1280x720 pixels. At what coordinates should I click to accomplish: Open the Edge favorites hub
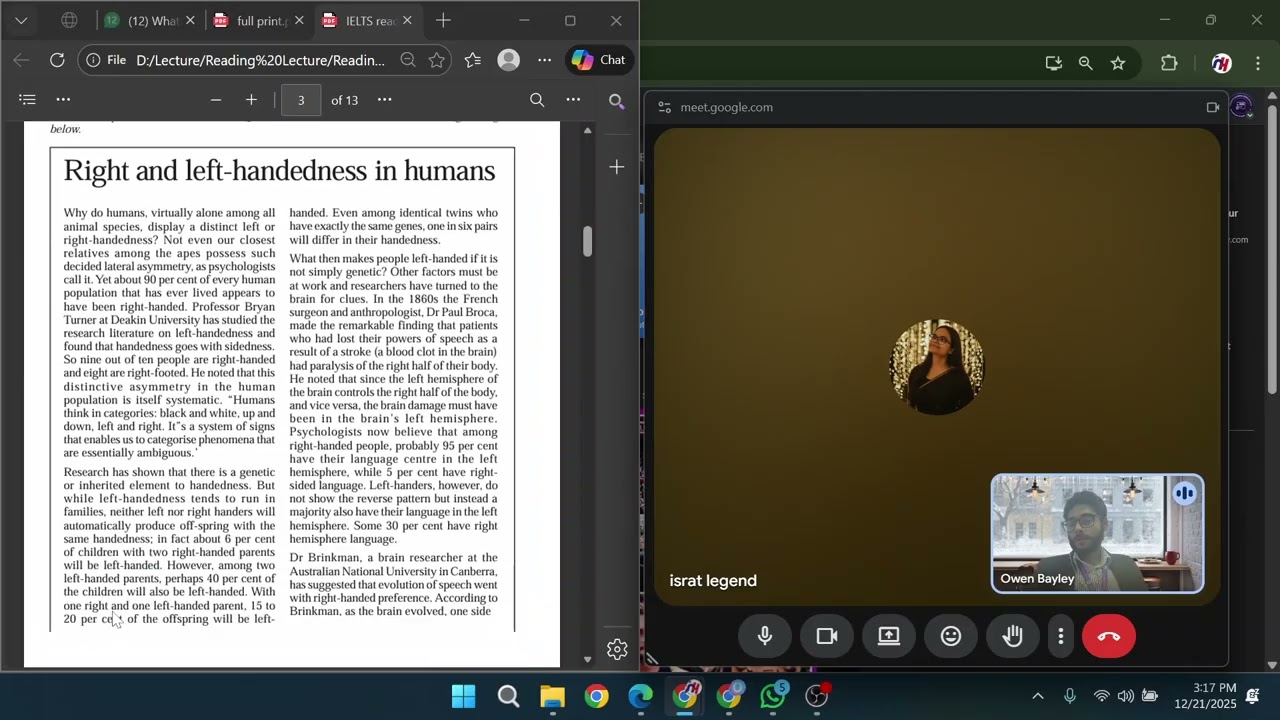click(x=473, y=60)
